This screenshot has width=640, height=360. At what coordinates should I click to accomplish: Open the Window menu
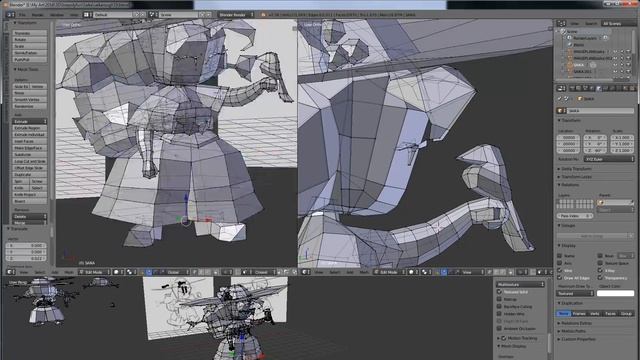point(57,15)
